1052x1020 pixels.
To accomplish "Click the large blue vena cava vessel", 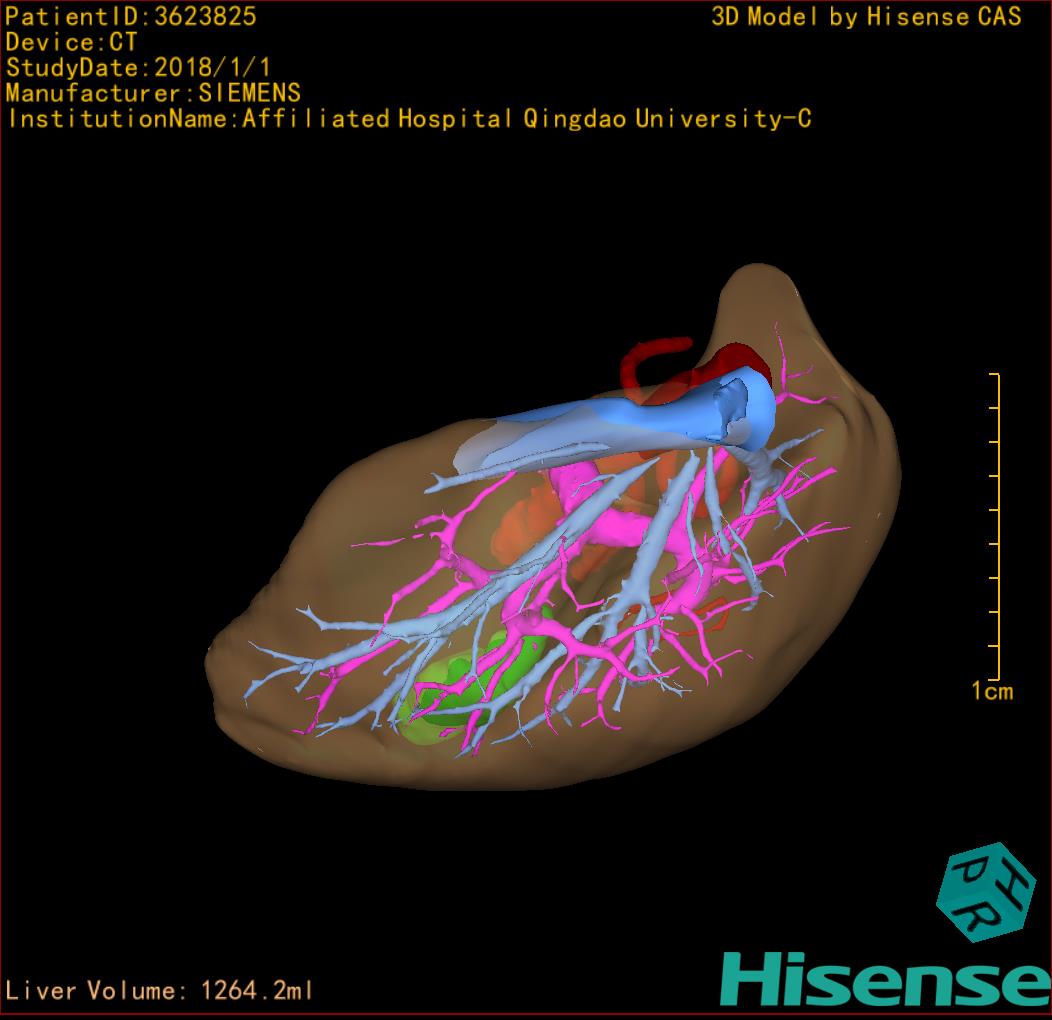I will [624, 423].
